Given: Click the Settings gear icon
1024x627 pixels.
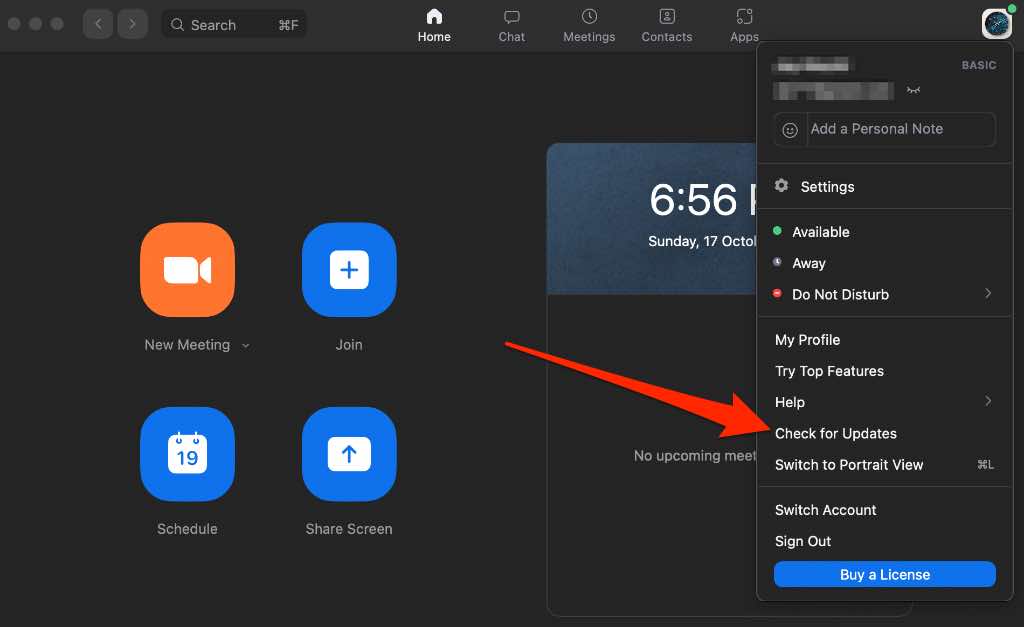Looking at the screenshot, I should [x=781, y=186].
